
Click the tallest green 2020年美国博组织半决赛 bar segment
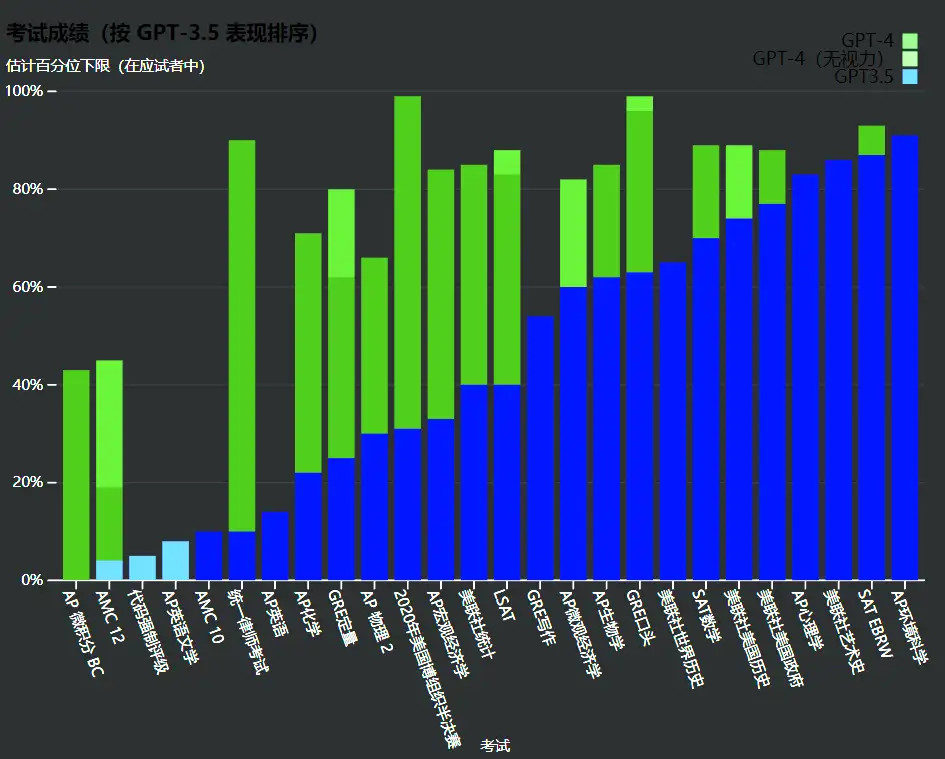(x=407, y=263)
